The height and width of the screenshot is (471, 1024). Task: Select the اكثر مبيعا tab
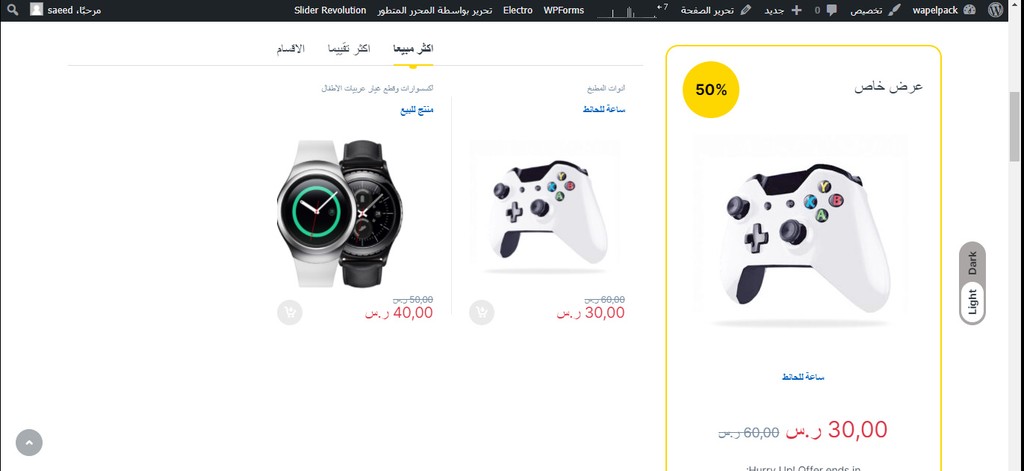pos(413,49)
